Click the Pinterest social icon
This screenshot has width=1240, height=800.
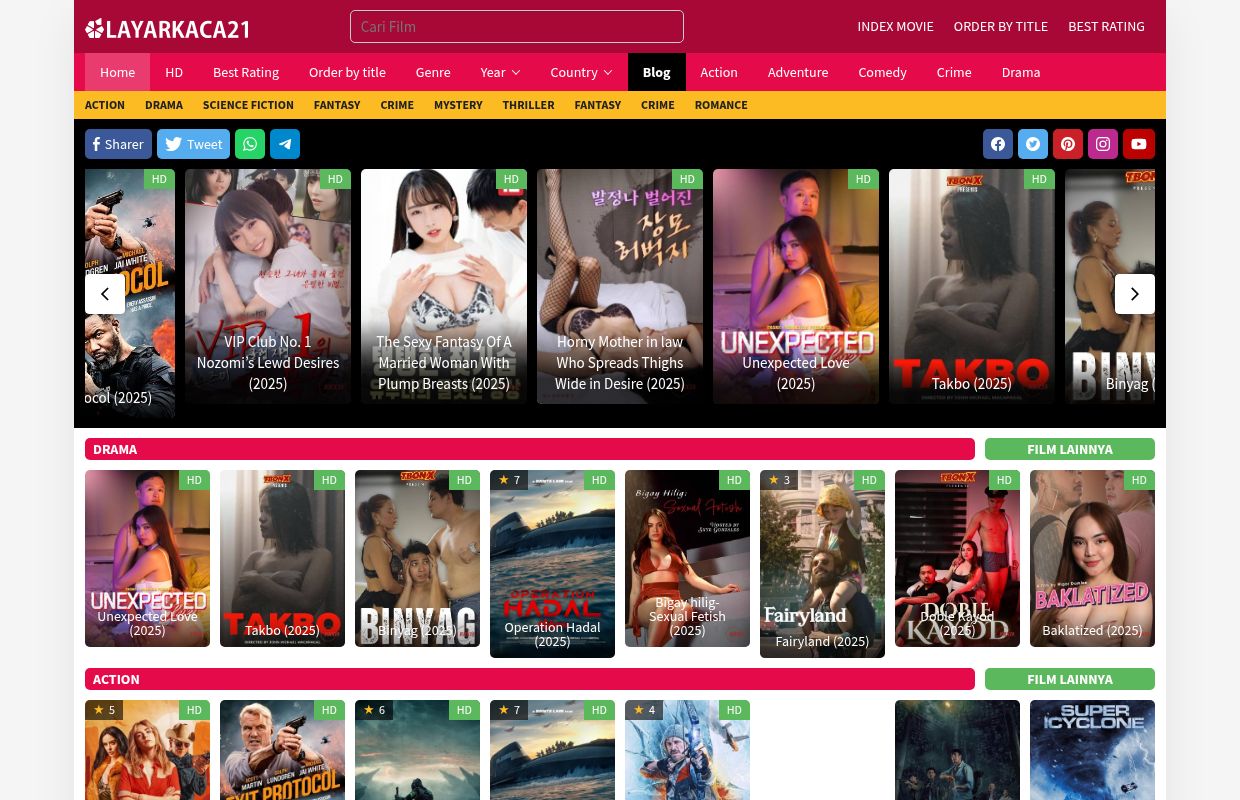click(x=1068, y=144)
